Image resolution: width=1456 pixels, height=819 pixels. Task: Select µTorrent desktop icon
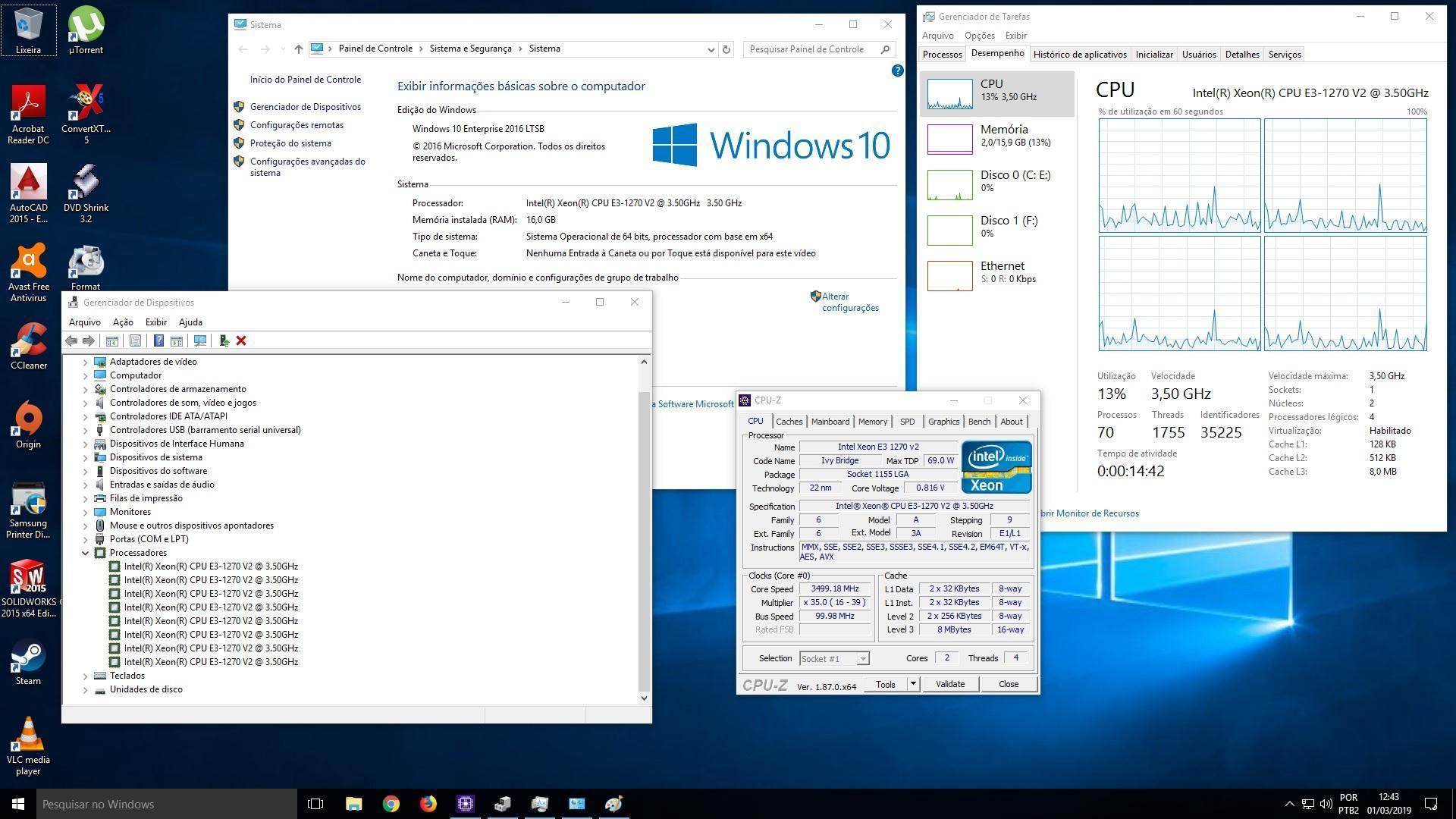tap(86, 31)
